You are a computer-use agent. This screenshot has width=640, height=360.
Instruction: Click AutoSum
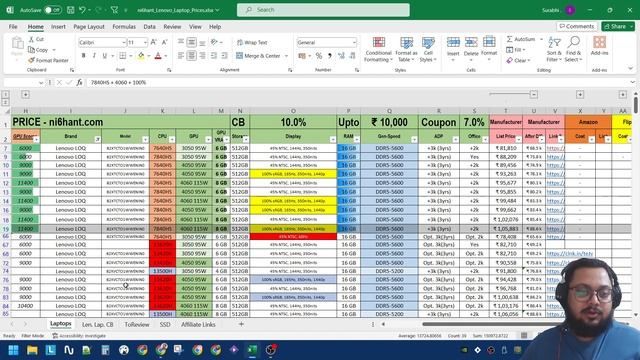coord(521,39)
